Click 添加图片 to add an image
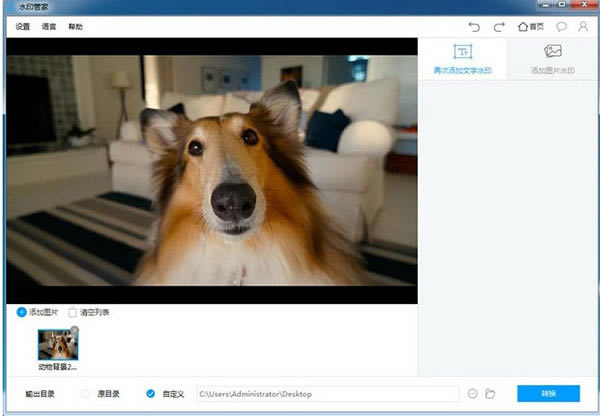This screenshot has width=600, height=416. [x=39, y=313]
